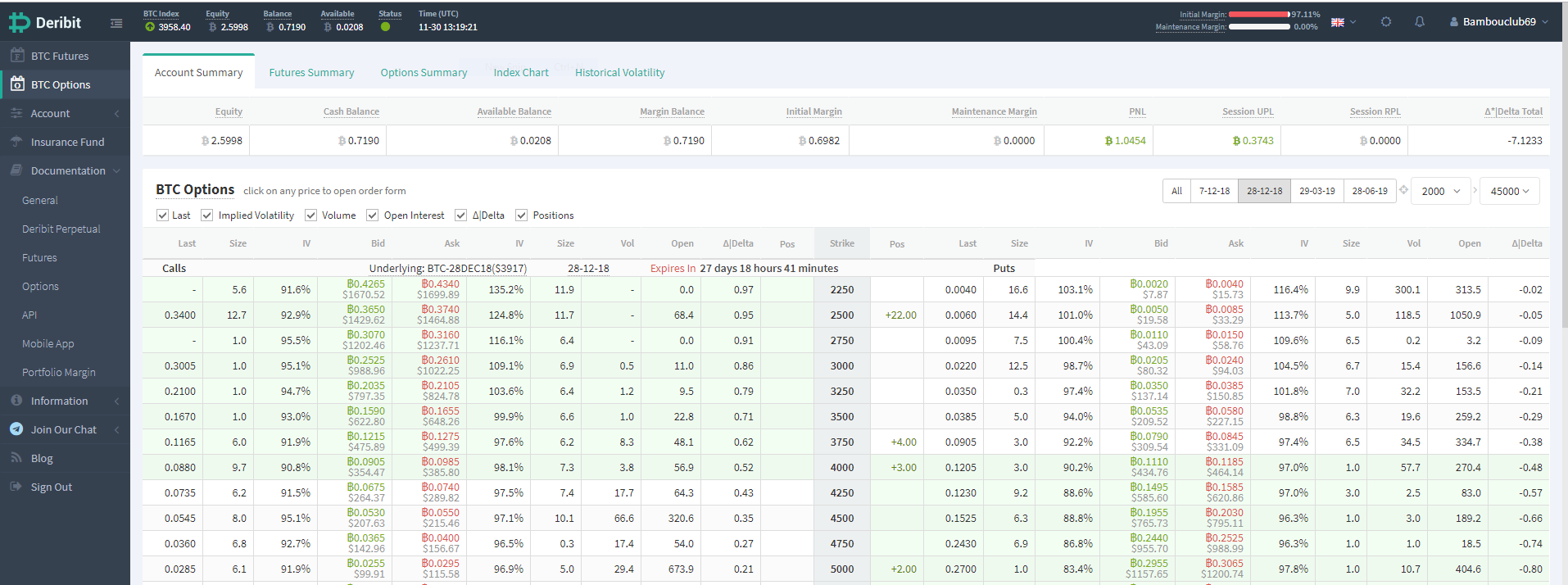Select the 29-03-19 expiry button
1568x585 pixels.
[x=1316, y=191]
